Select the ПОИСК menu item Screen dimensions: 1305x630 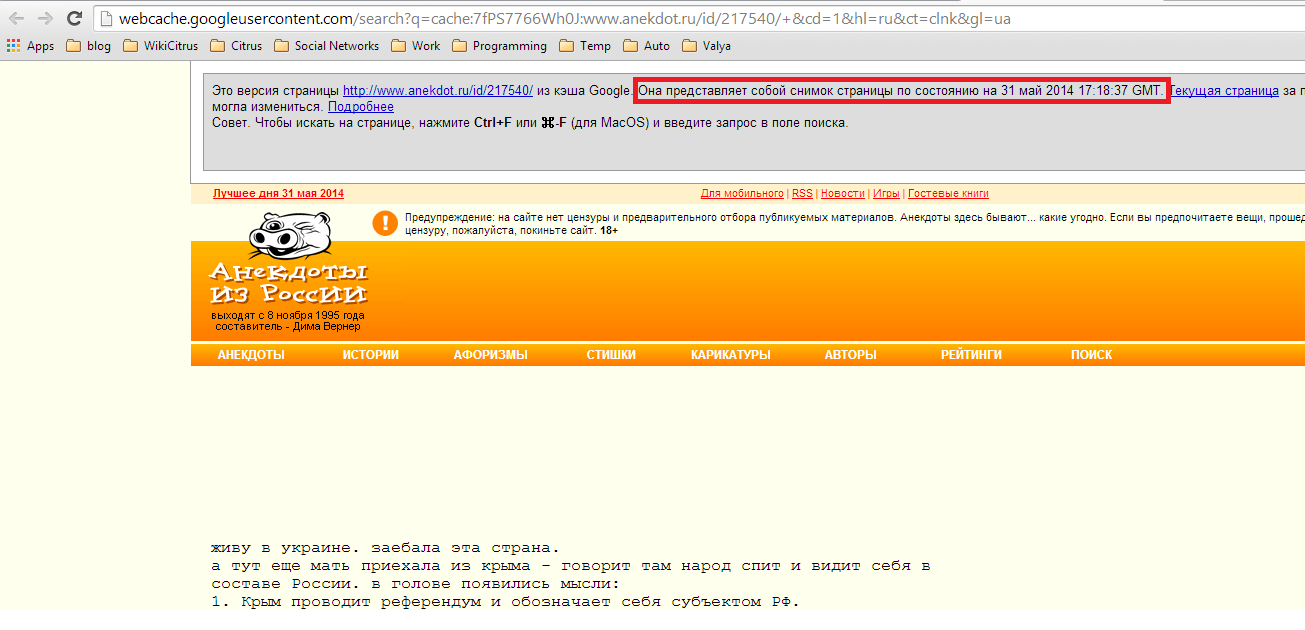pos(1091,355)
